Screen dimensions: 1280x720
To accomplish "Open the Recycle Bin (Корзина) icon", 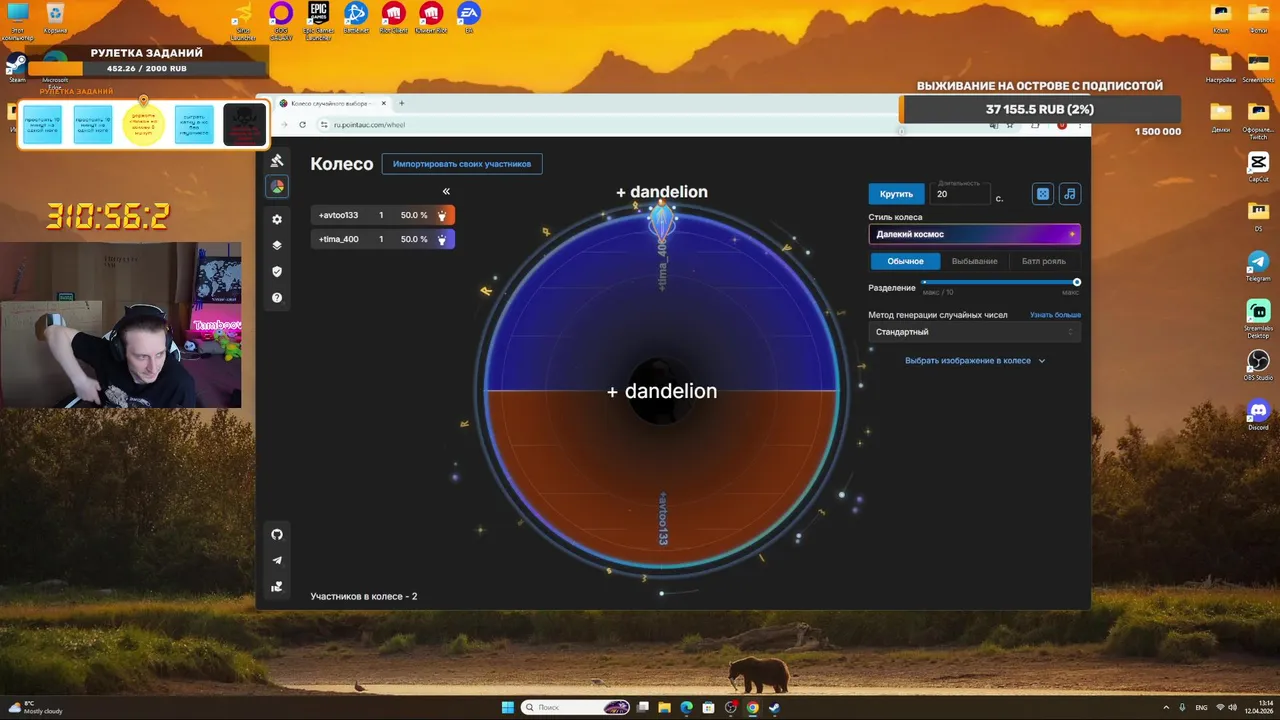I will [x=55, y=19].
